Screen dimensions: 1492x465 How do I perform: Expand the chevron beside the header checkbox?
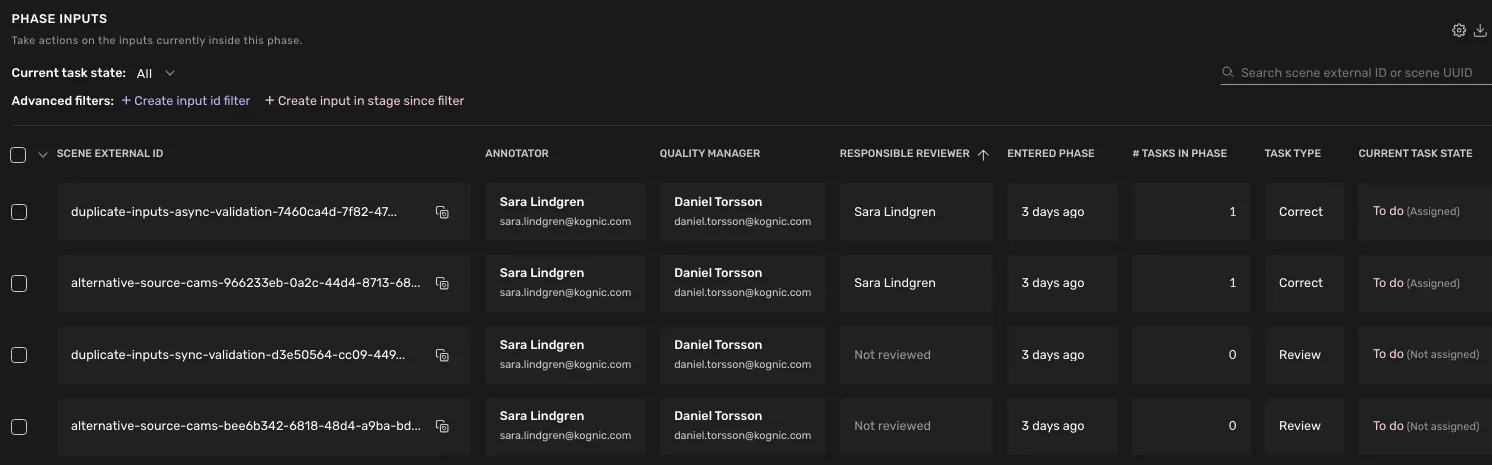click(x=43, y=154)
